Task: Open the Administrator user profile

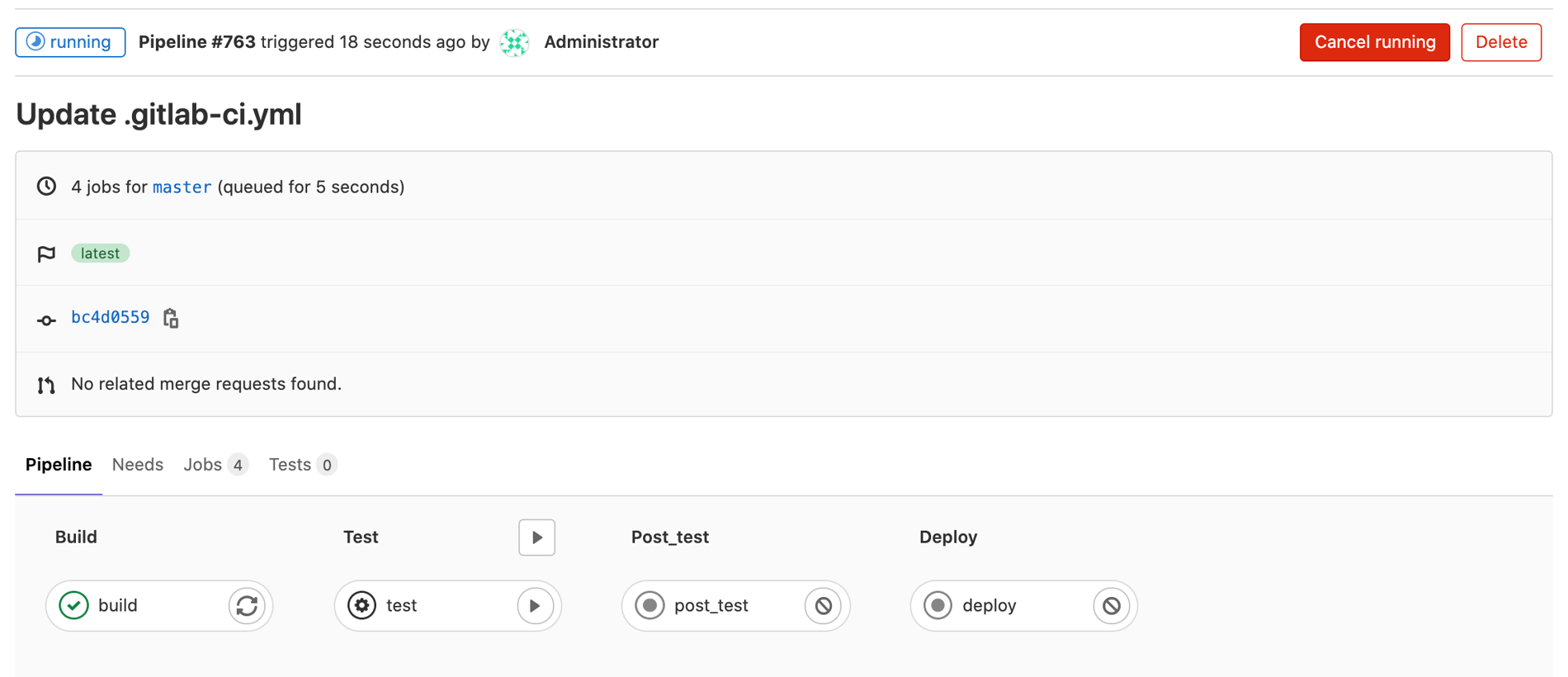Action: [601, 42]
